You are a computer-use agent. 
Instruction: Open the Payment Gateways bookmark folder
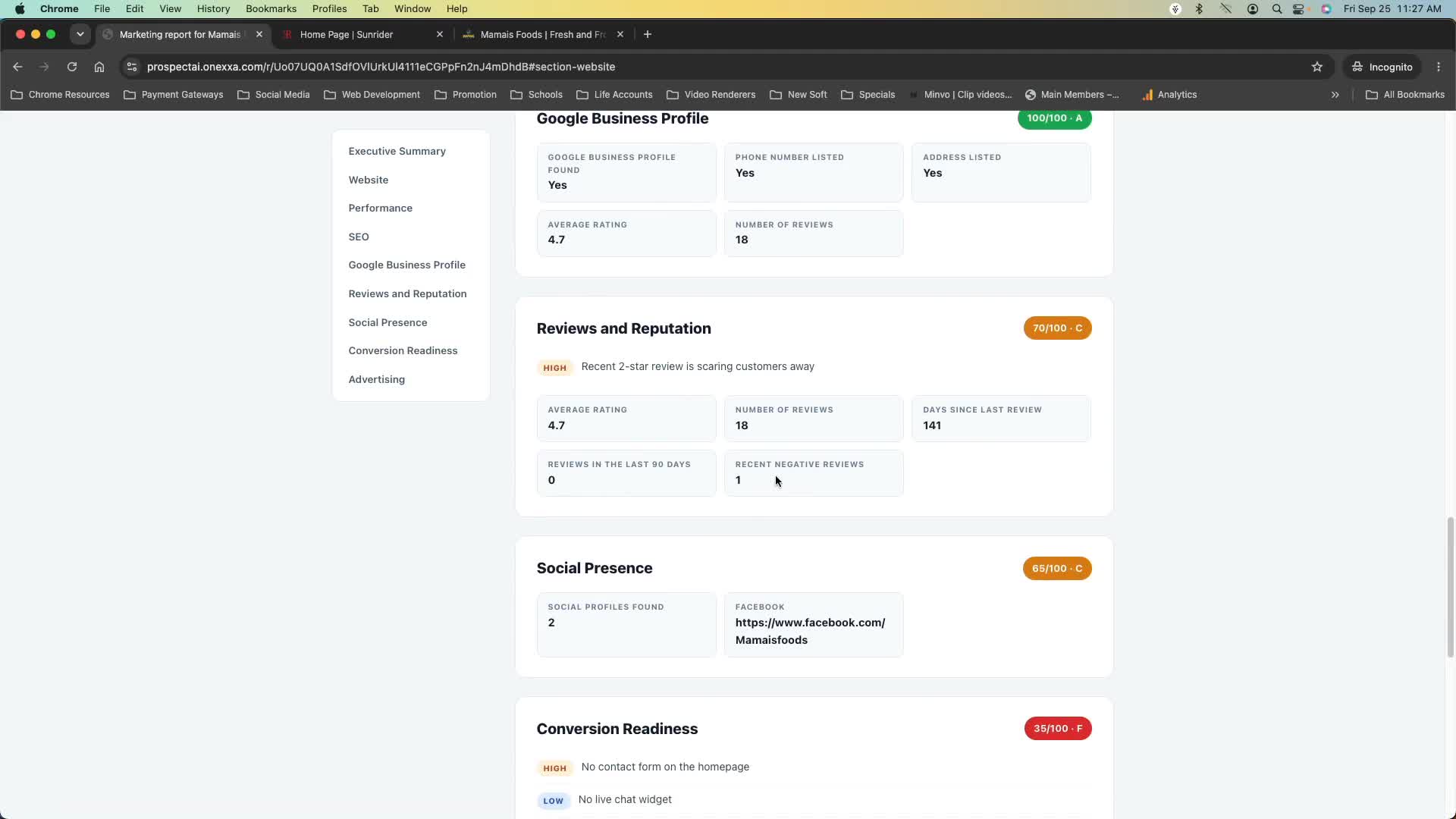coord(174,95)
